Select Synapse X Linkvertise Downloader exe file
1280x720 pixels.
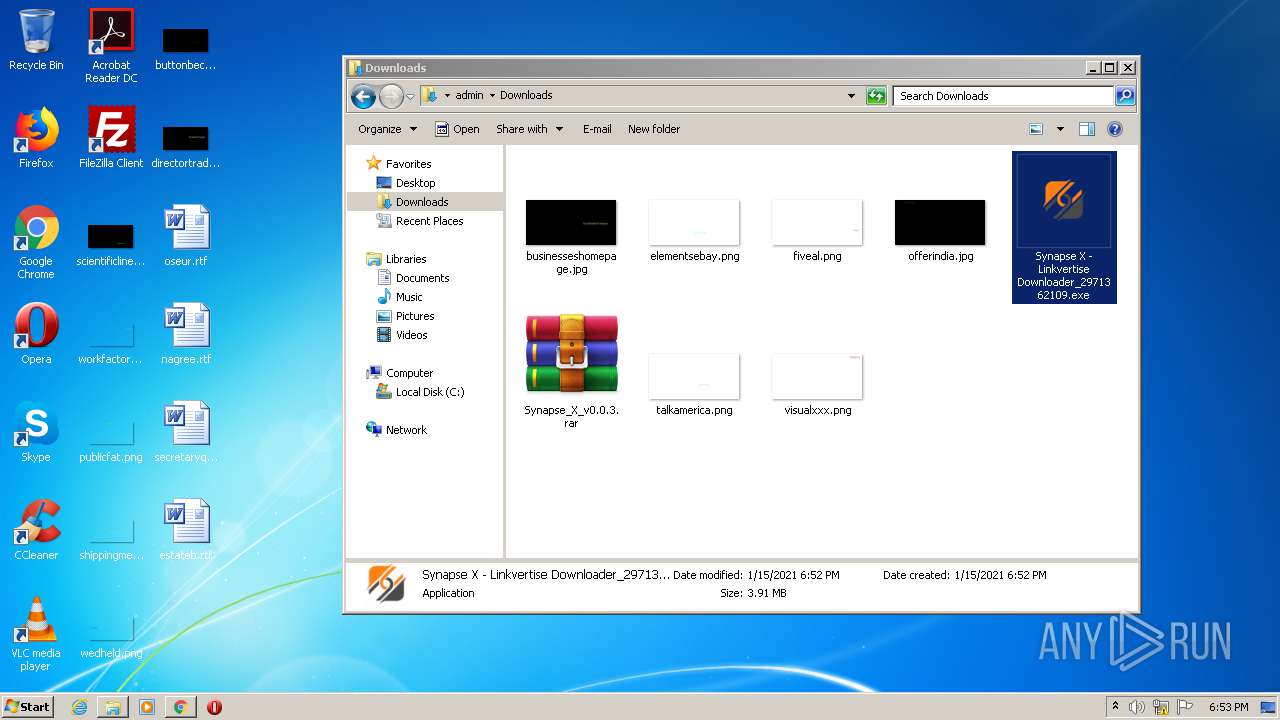pyautogui.click(x=1063, y=227)
